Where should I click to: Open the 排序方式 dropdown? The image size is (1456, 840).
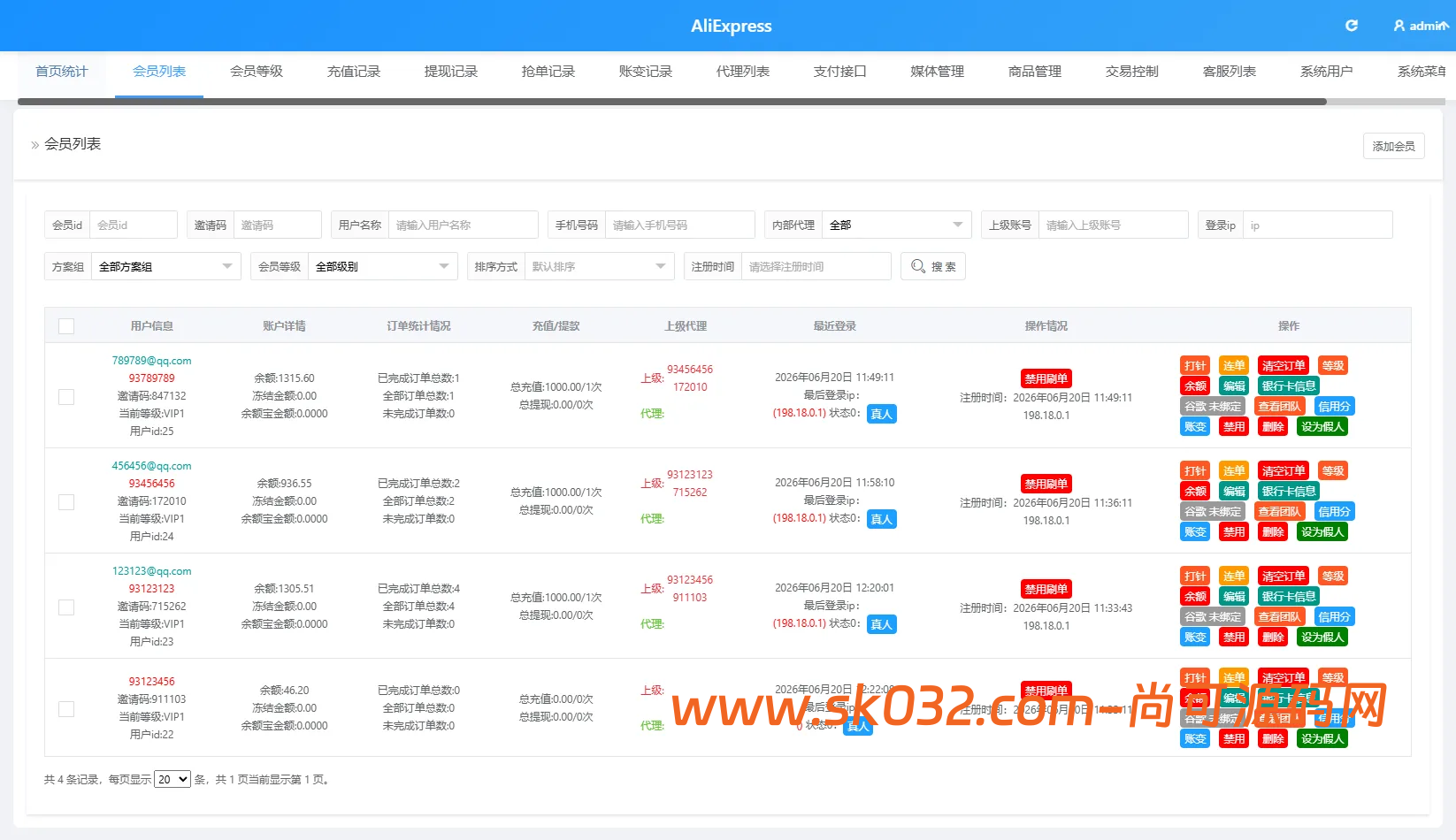(x=599, y=266)
